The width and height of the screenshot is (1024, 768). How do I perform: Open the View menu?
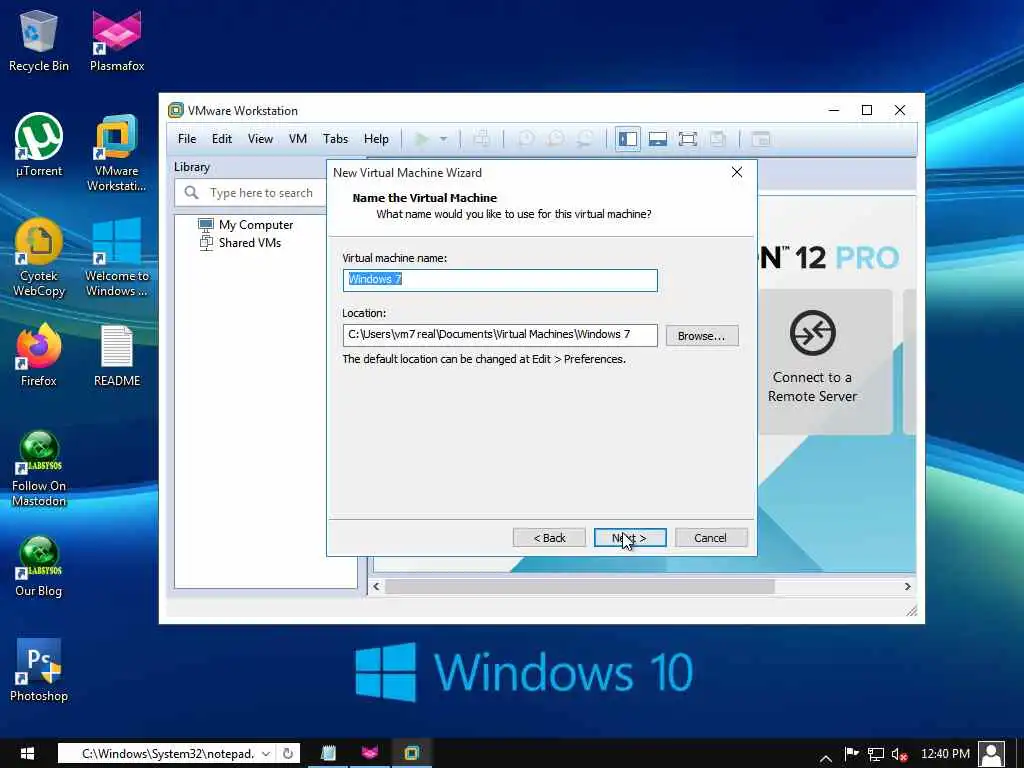(x=260, y=138)
